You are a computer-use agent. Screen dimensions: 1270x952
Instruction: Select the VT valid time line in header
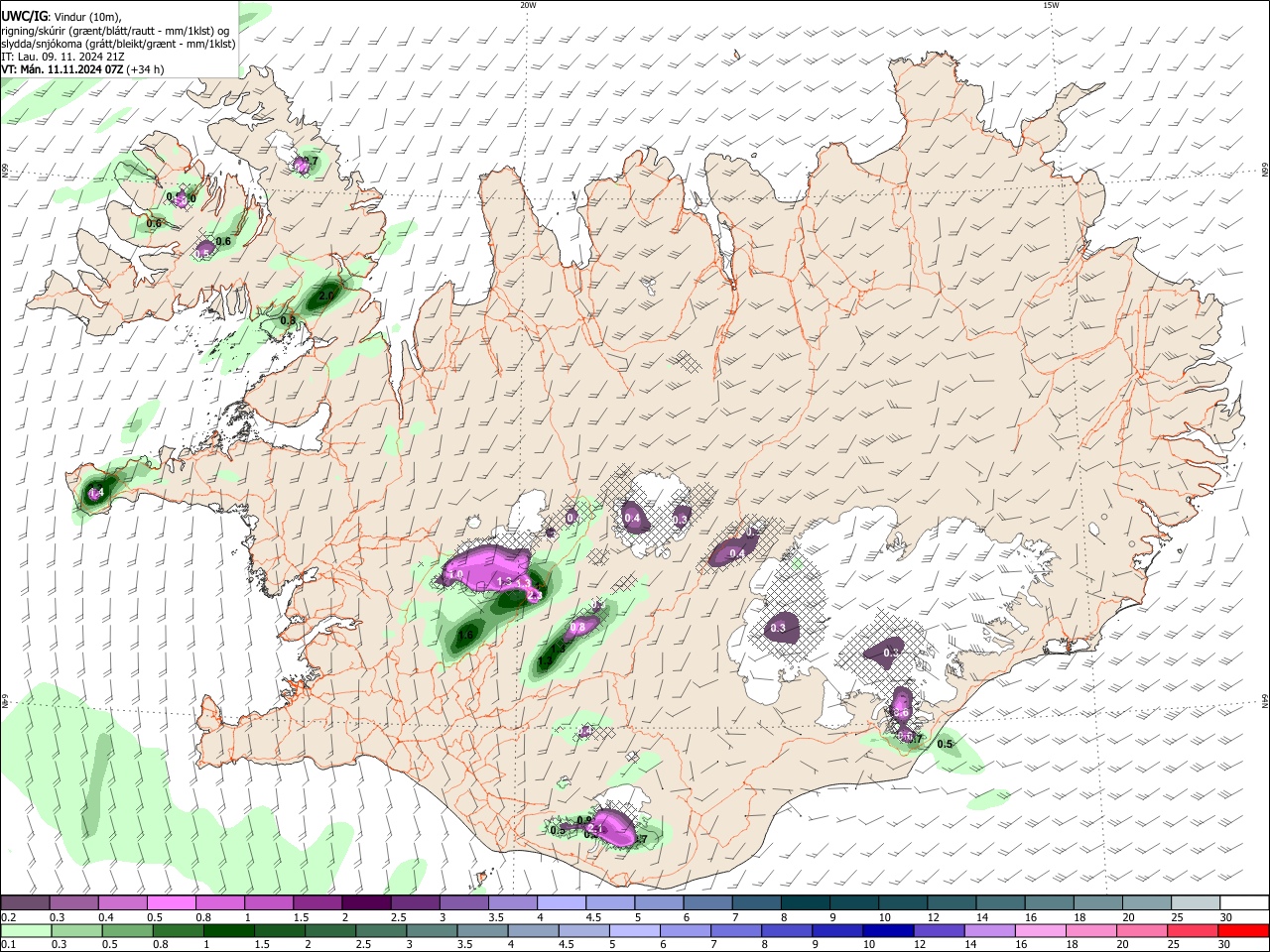(x=83, y=69)
